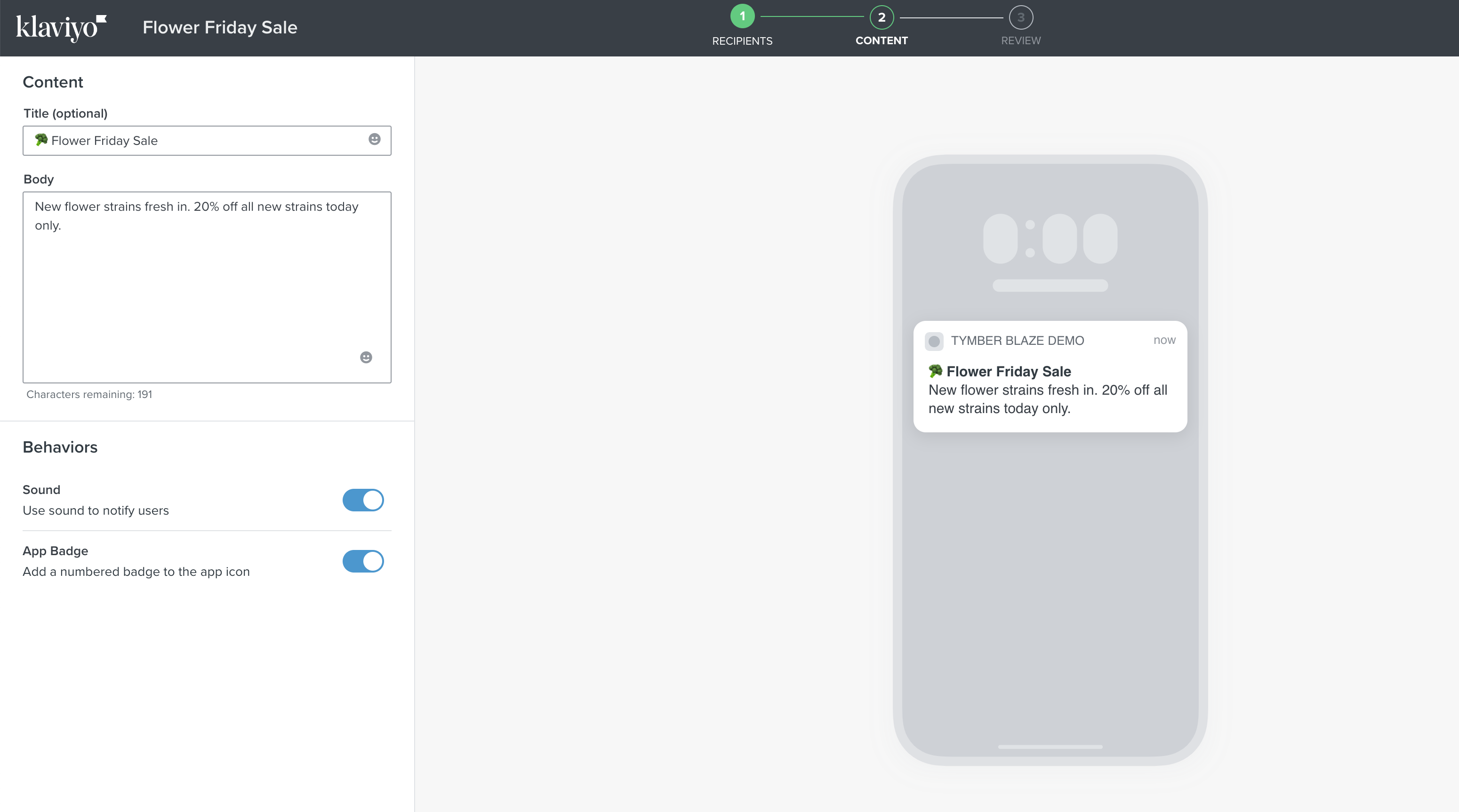This screenshot has width=1459, height=812.
Task: Click 'Add a numbered badge to the app icon'
Action: pyautogui.click(x=136, y=571)
